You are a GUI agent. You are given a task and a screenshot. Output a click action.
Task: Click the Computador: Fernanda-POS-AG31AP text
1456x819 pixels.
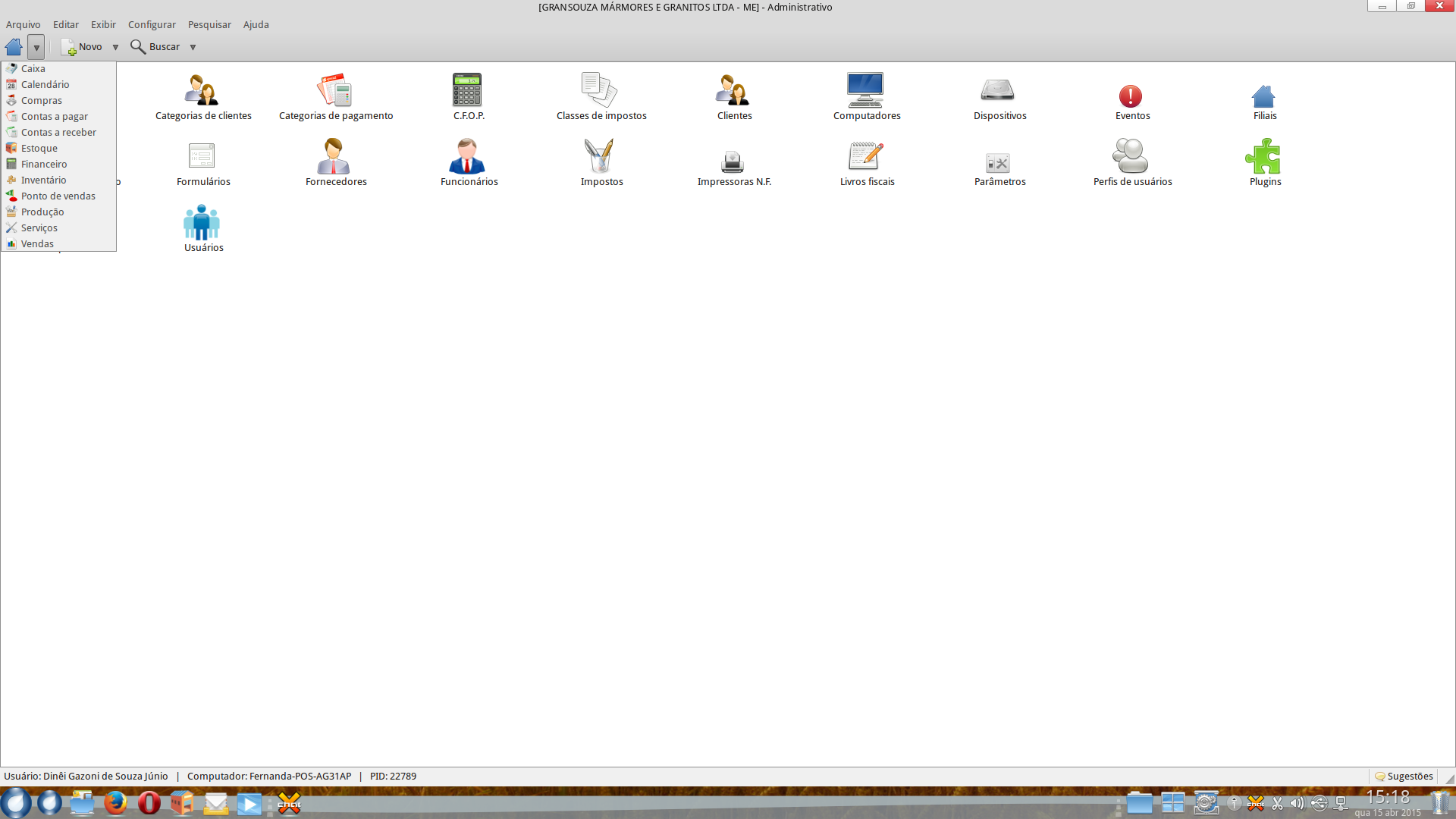point(269,776)
